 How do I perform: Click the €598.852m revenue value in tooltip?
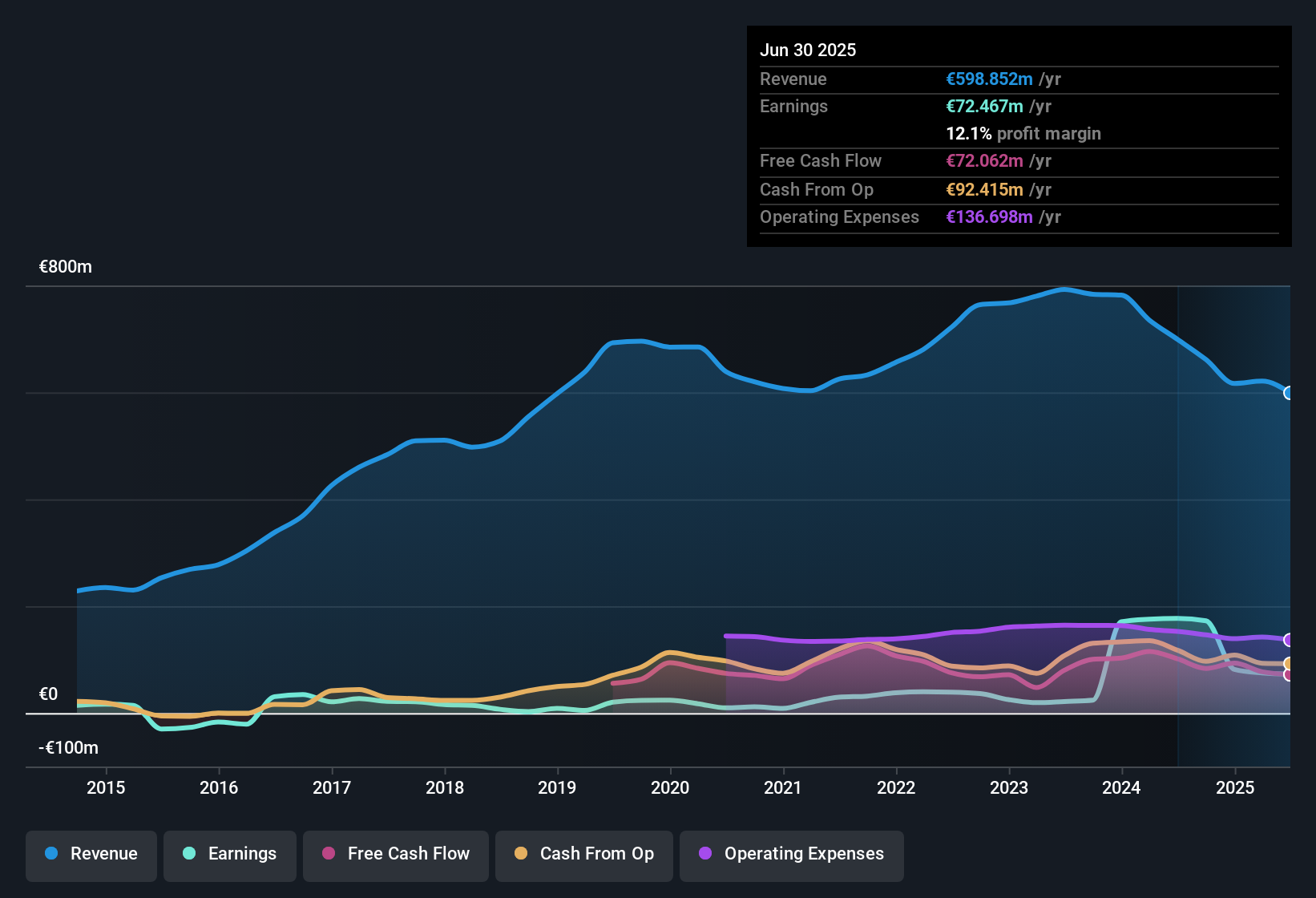989,79
